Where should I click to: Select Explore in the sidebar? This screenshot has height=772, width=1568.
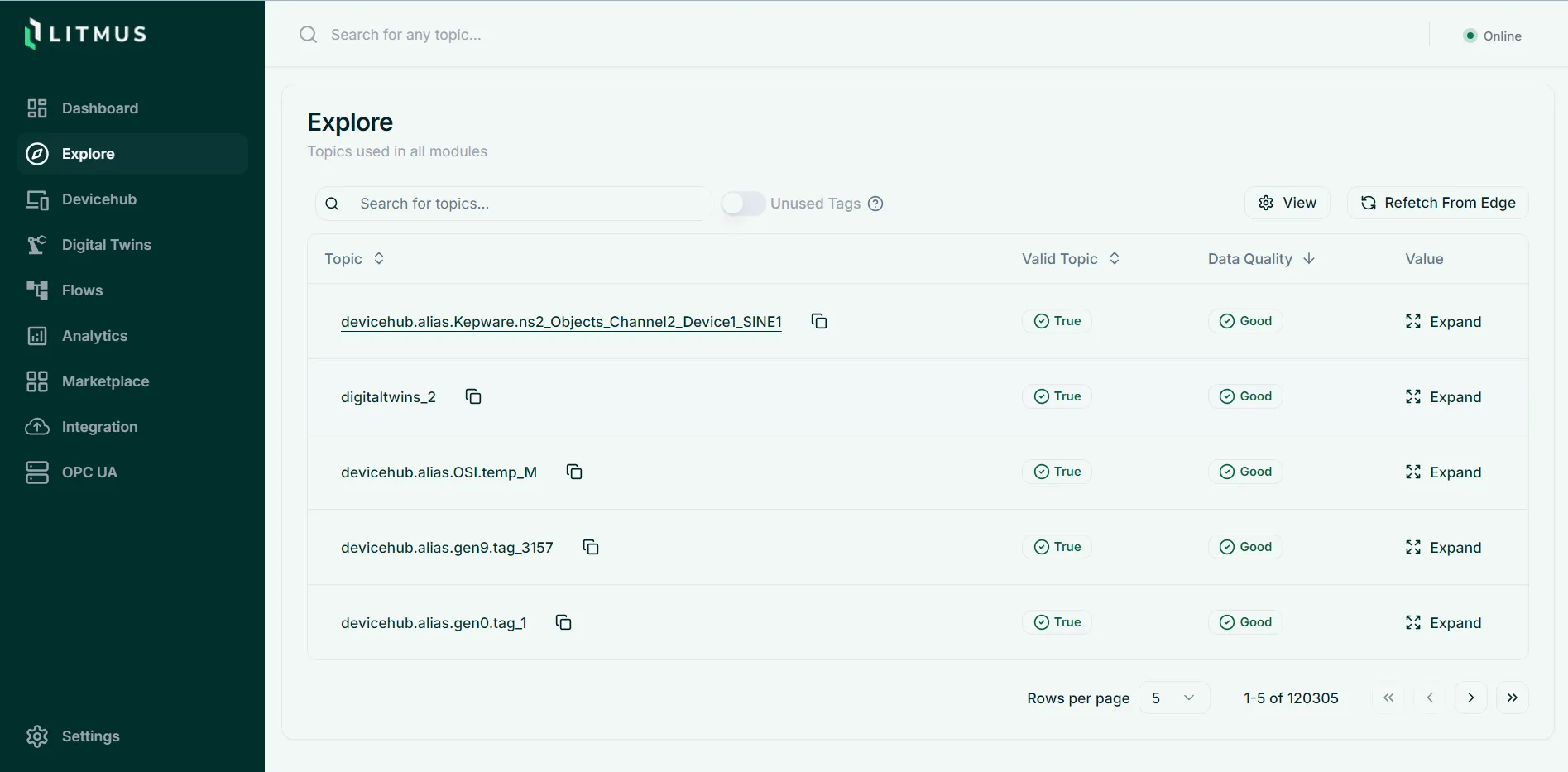click(x=132, y=154)
